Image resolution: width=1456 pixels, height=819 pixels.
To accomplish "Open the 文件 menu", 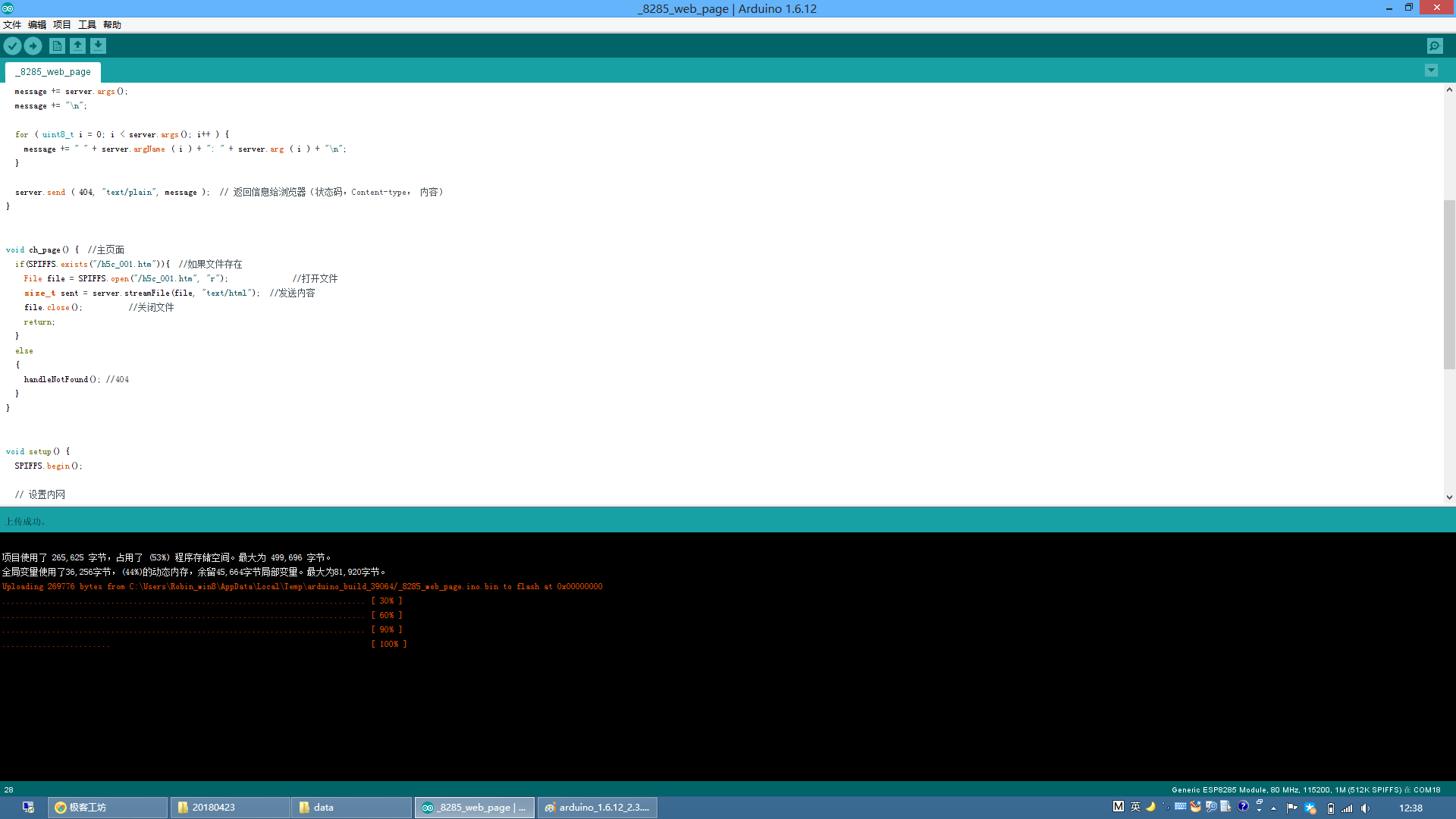I will tap(12, 25).
